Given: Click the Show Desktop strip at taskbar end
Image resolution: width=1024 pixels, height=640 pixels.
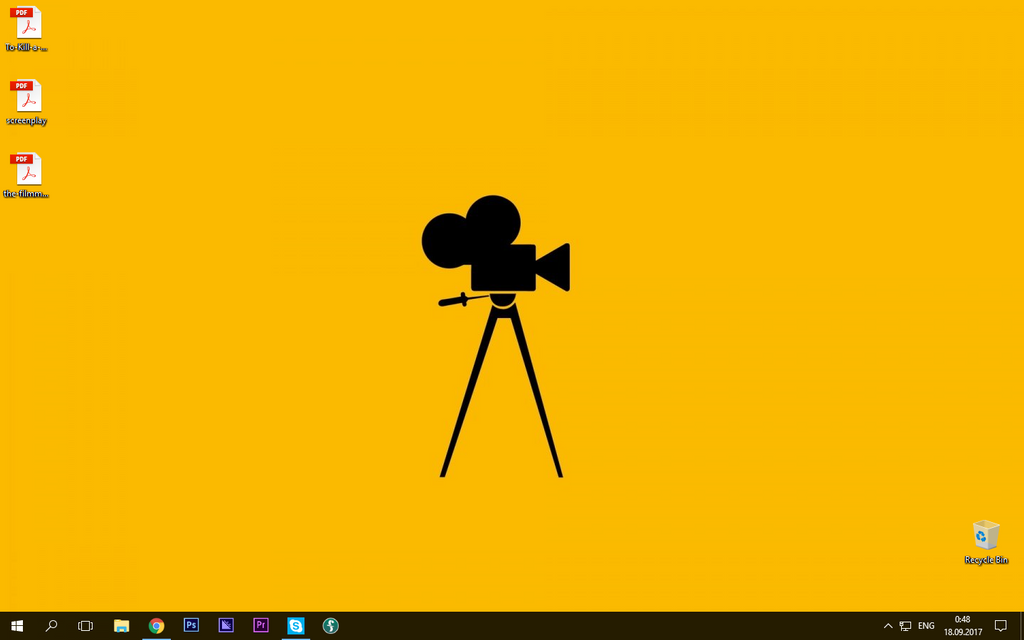Looking at the screenshot, I should tap(1021, 626).
